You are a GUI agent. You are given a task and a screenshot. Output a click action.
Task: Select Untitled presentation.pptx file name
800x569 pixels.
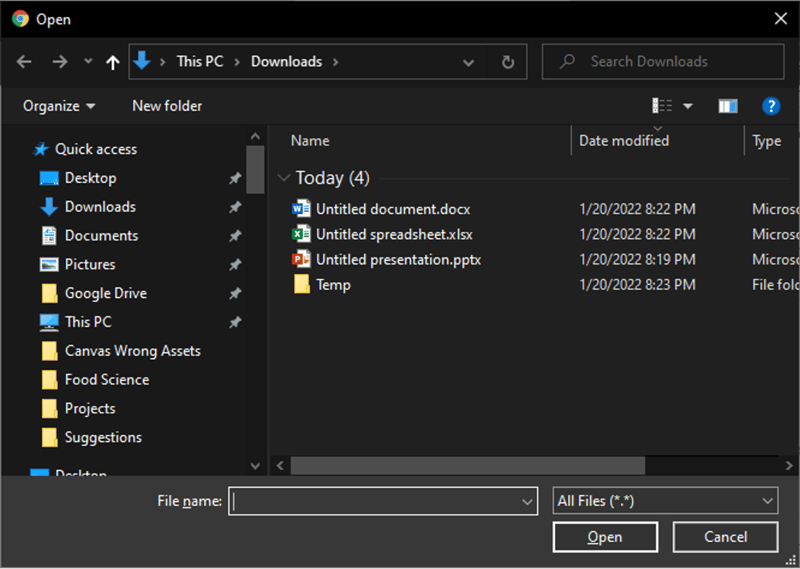(x=398, y=260)
